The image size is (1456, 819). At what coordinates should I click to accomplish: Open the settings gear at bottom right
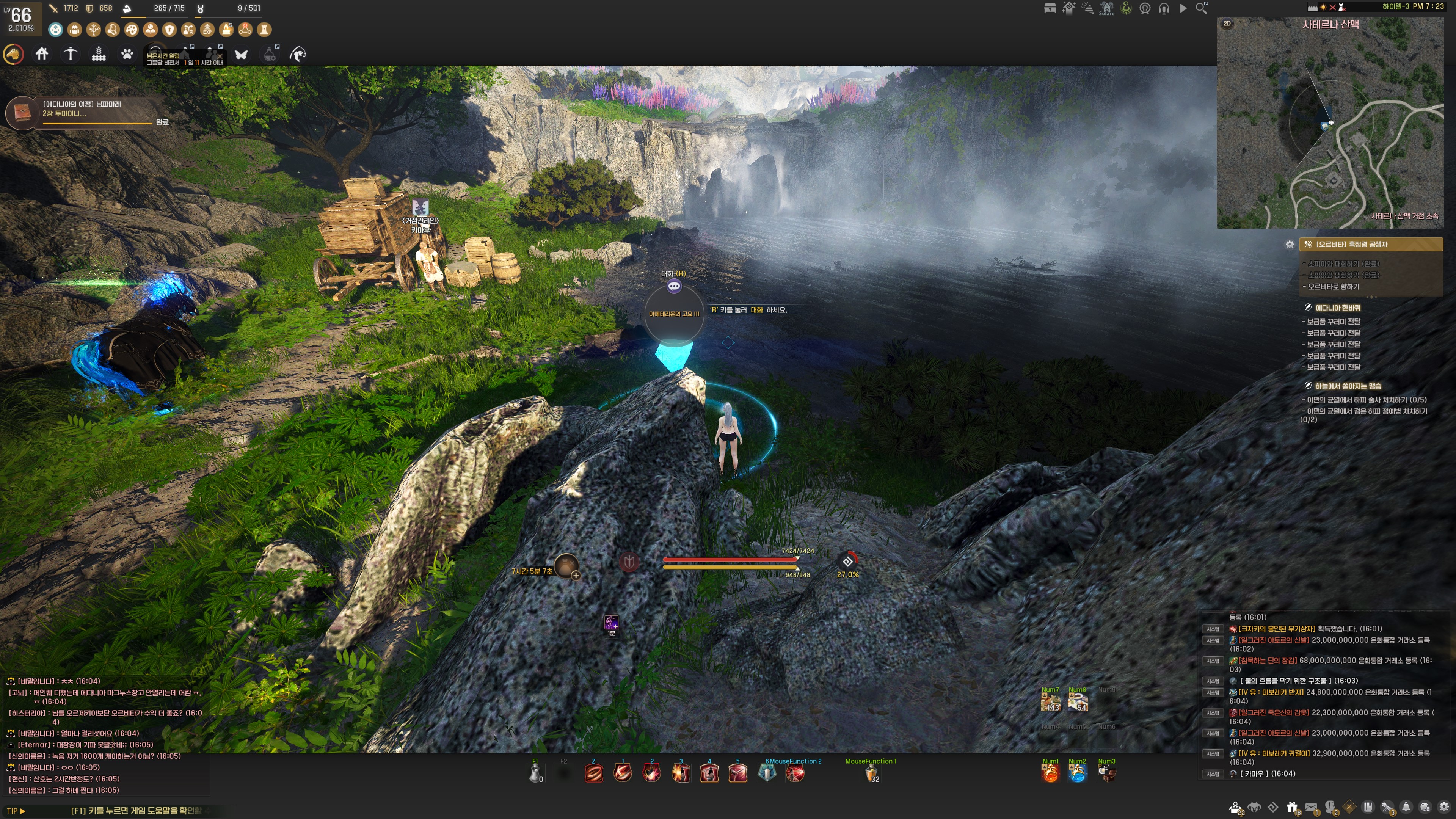(1443, 807)
